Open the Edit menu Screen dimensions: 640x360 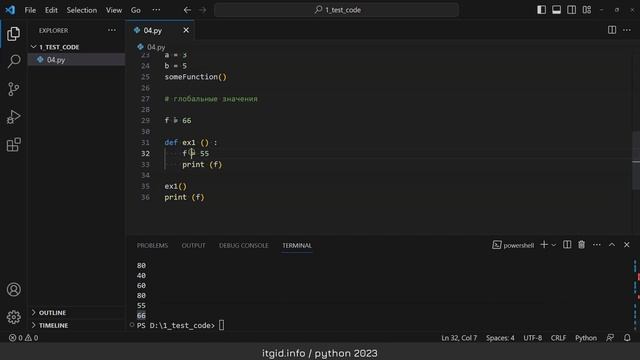(51, 10)
